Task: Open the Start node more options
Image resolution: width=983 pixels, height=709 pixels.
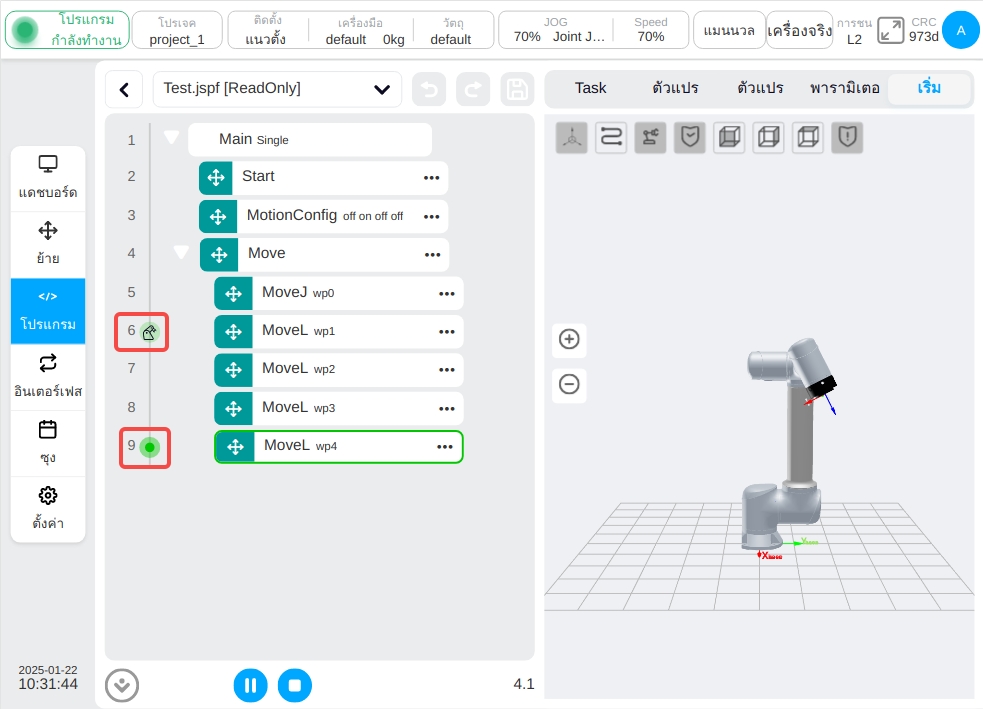Action: (x=431, y=178)
